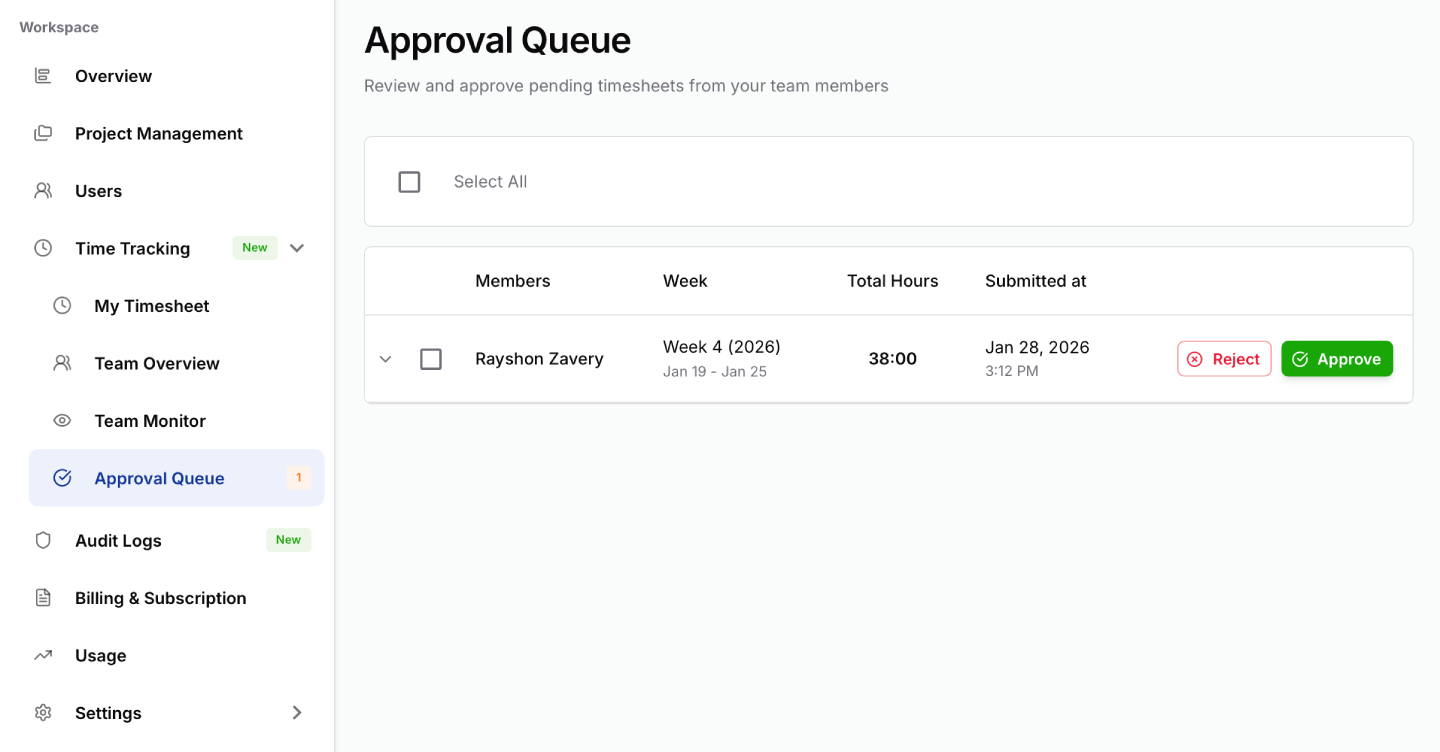Approve Rayshon Zavery's timesheet

1337,358
